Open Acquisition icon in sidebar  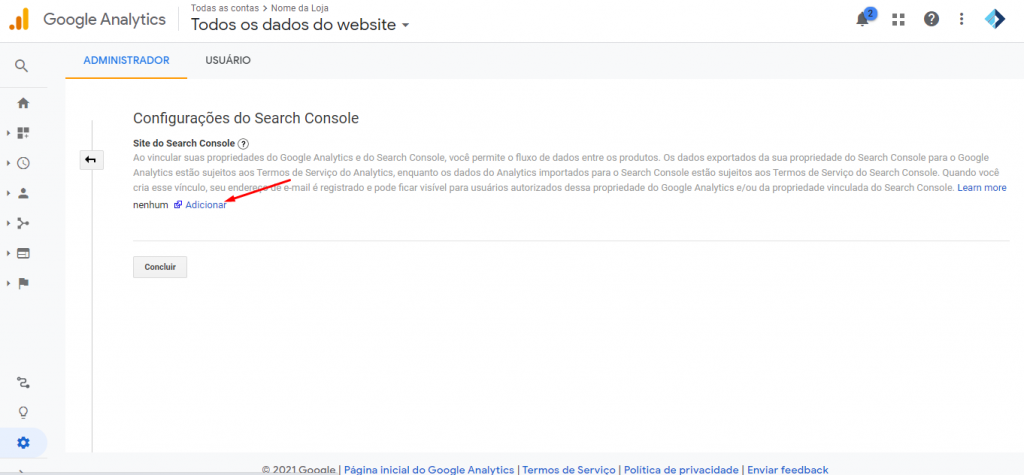(x=23, y=223)
